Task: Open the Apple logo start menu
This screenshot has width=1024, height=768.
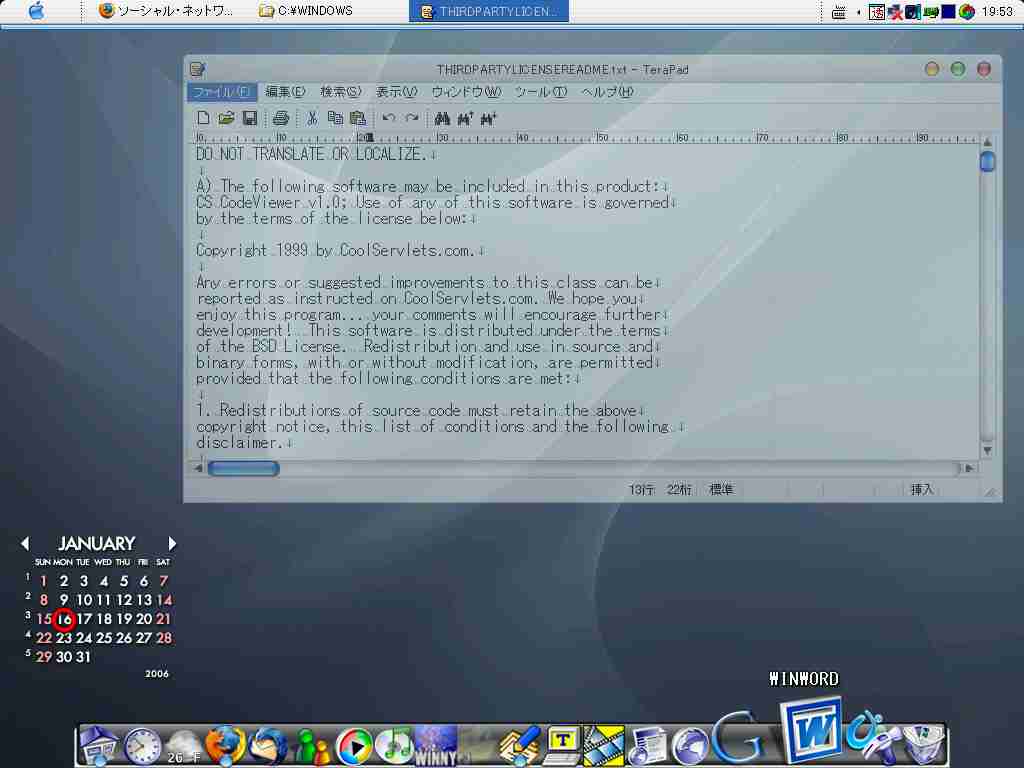Action: (37, 10)
